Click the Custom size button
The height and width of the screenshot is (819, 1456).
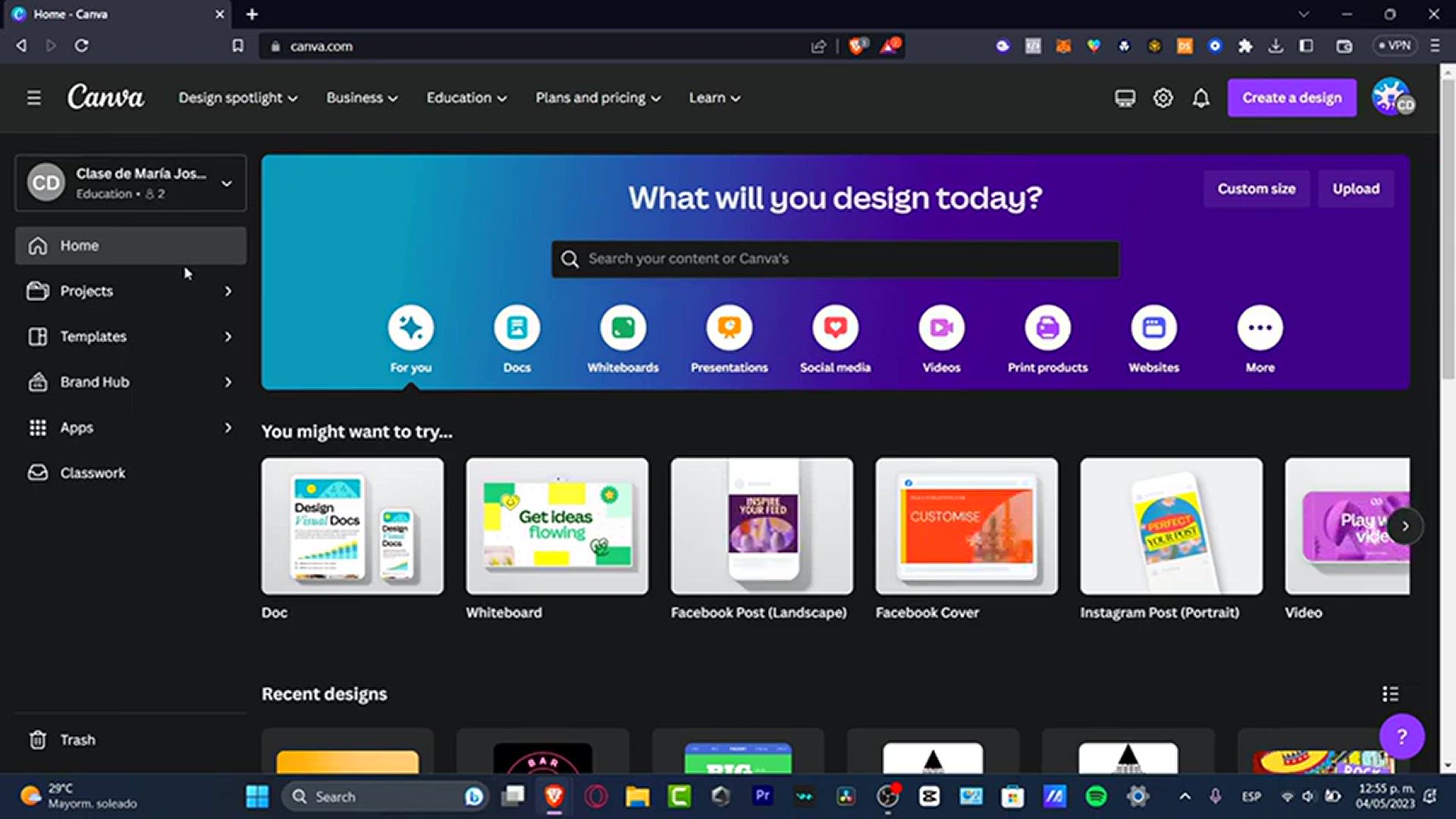click(x=1256, y=189)
